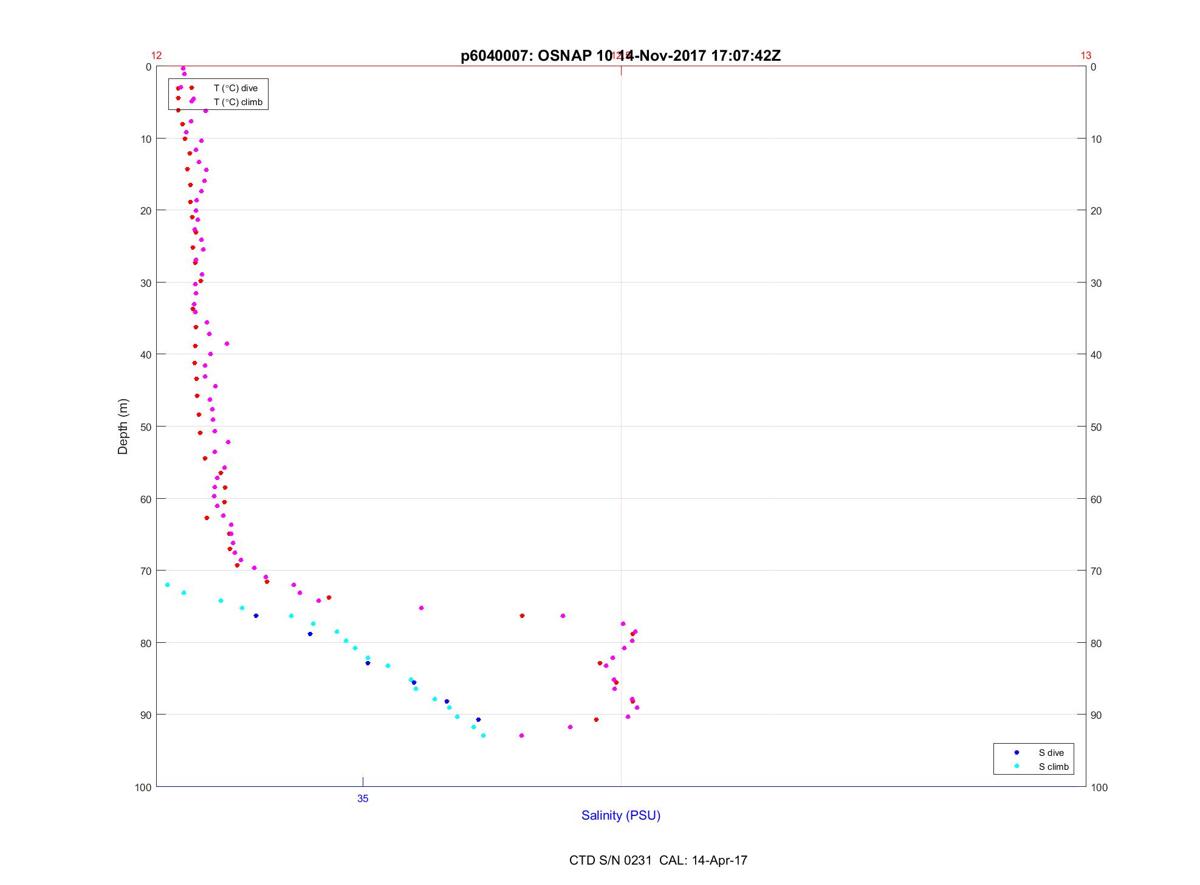Click depth tick '70' on left axis
Viewport: 1200px width, 885px height.
pyautogui.click(x=145, y=571)
